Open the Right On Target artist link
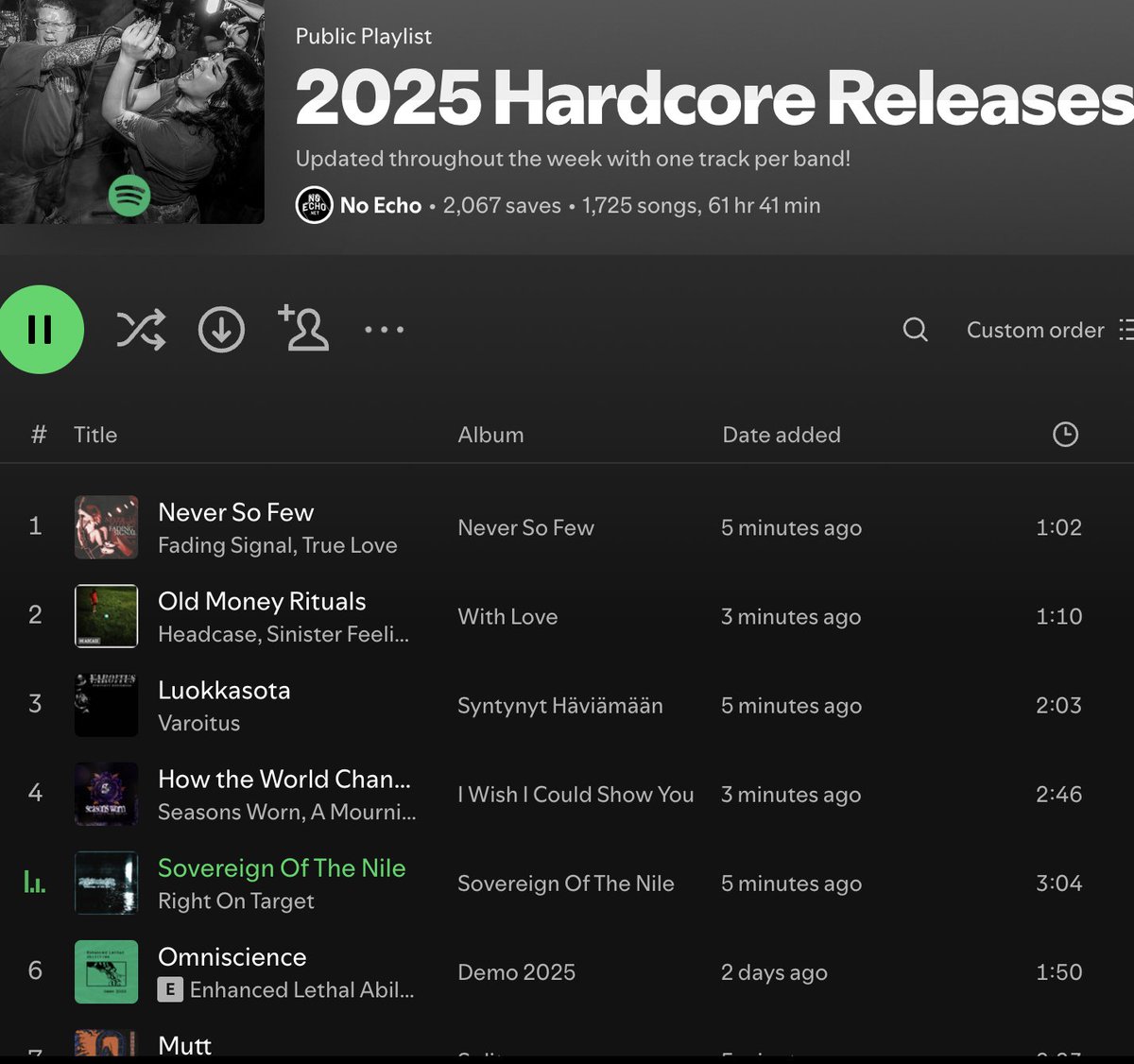 (x=236, y=901)
